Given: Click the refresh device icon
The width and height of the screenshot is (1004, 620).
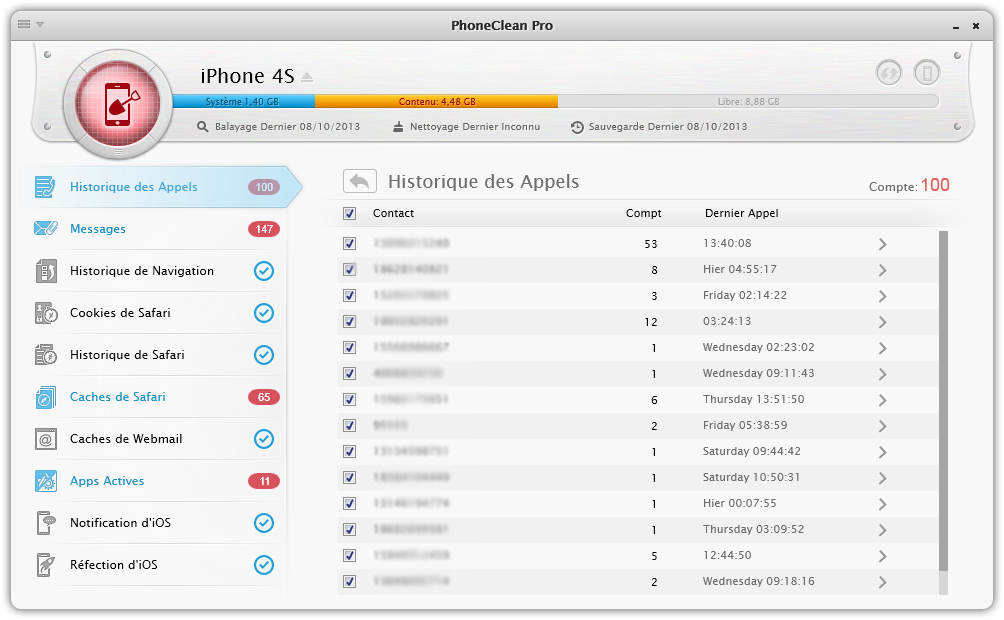Looking at the screenshot, I should (889, 72).
